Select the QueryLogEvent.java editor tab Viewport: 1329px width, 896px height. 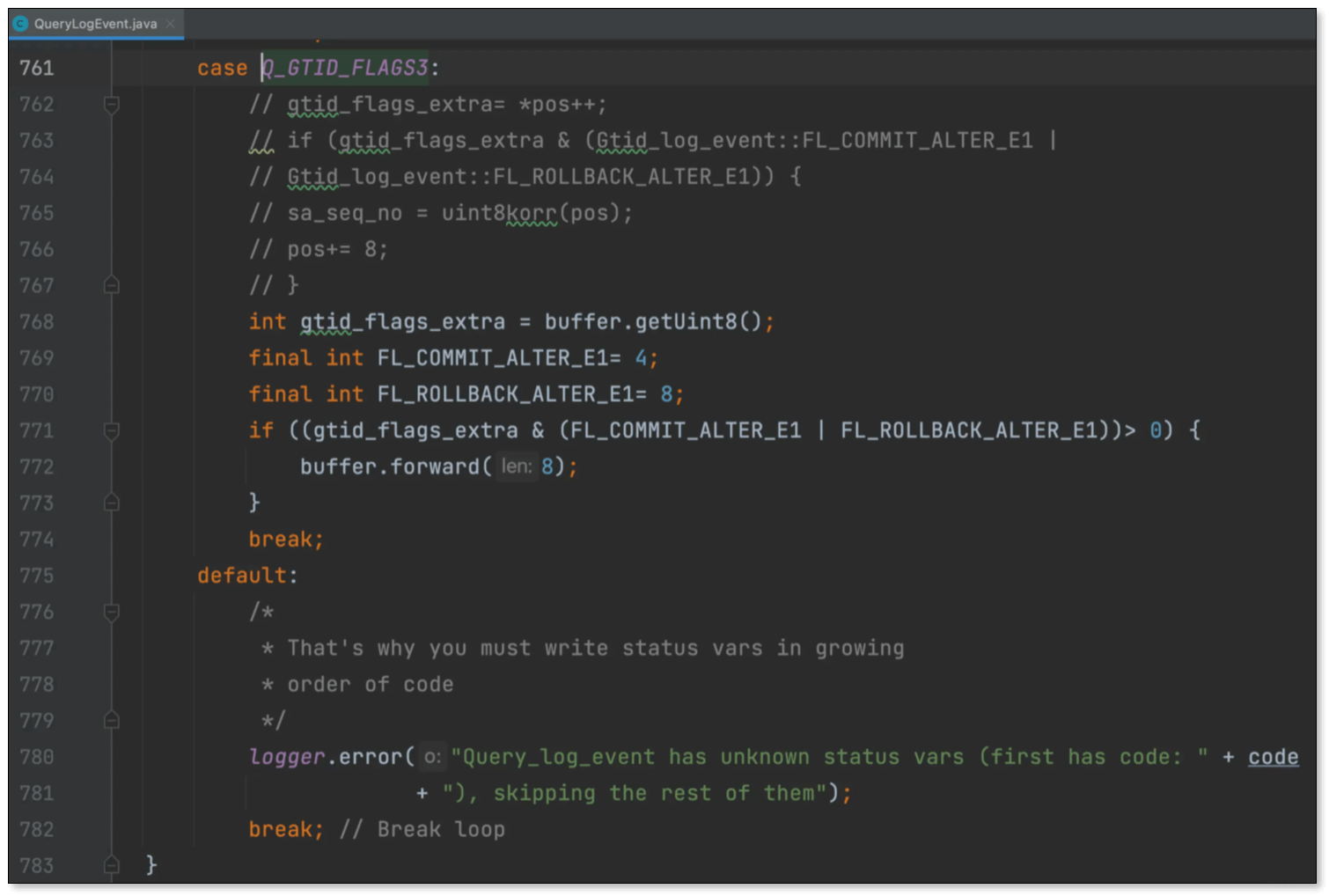tap(95, 24)
